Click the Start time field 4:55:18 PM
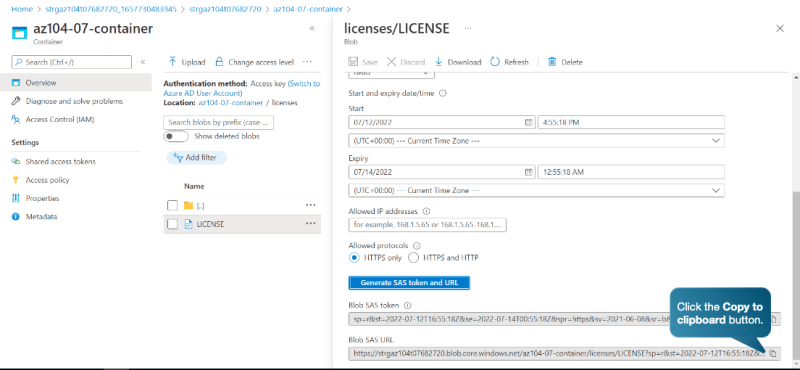 tap(631, 122)
